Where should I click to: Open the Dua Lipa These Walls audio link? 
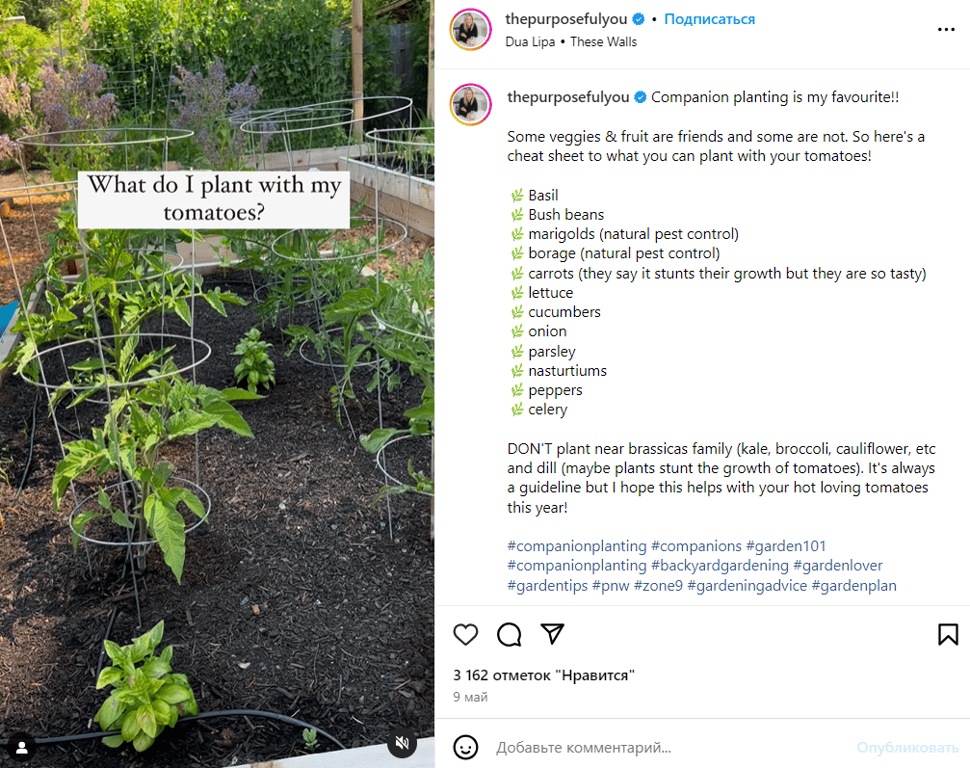[x=571, y=41]
